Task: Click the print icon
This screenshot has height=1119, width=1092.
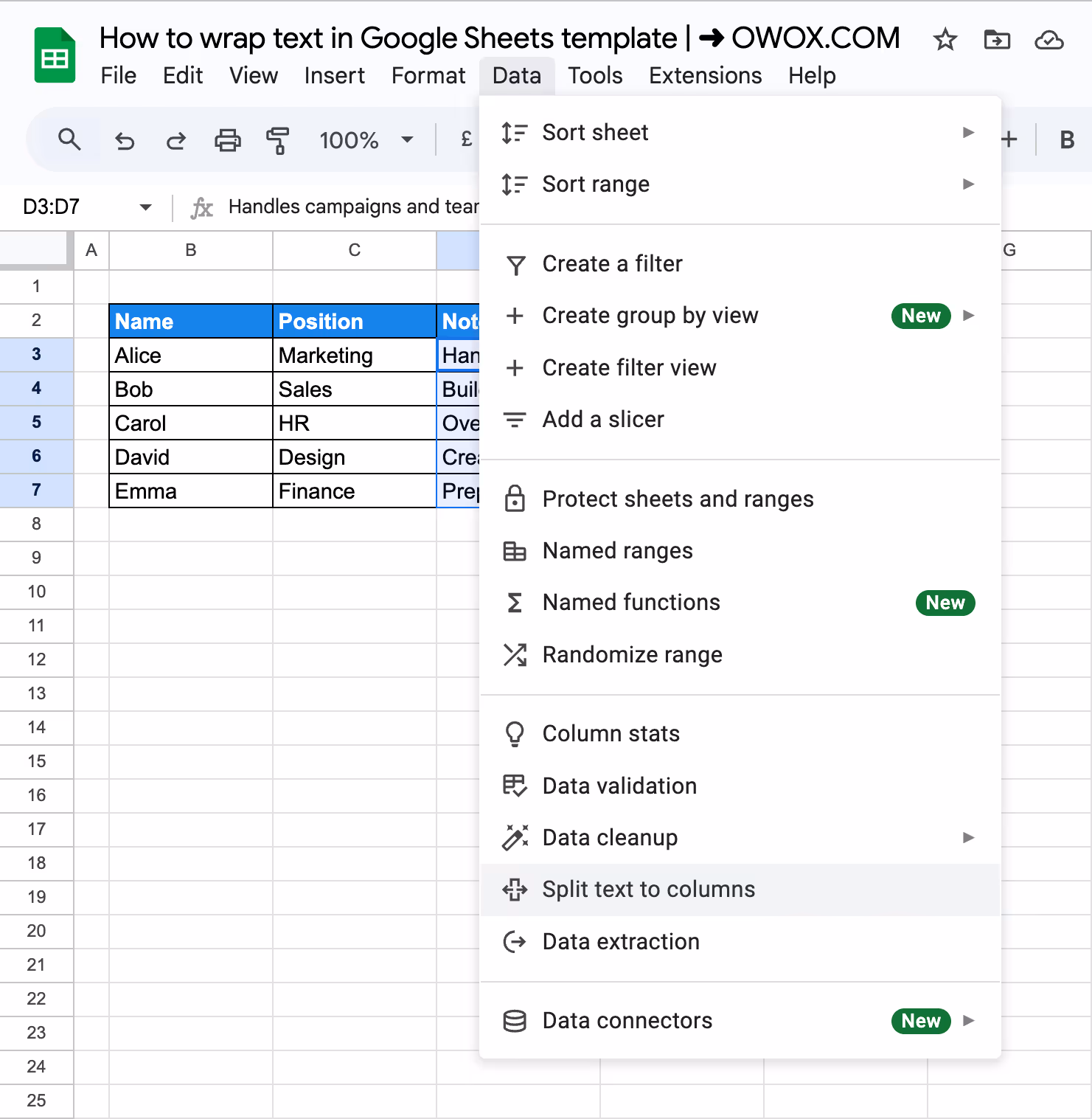Action: point(227,140)
